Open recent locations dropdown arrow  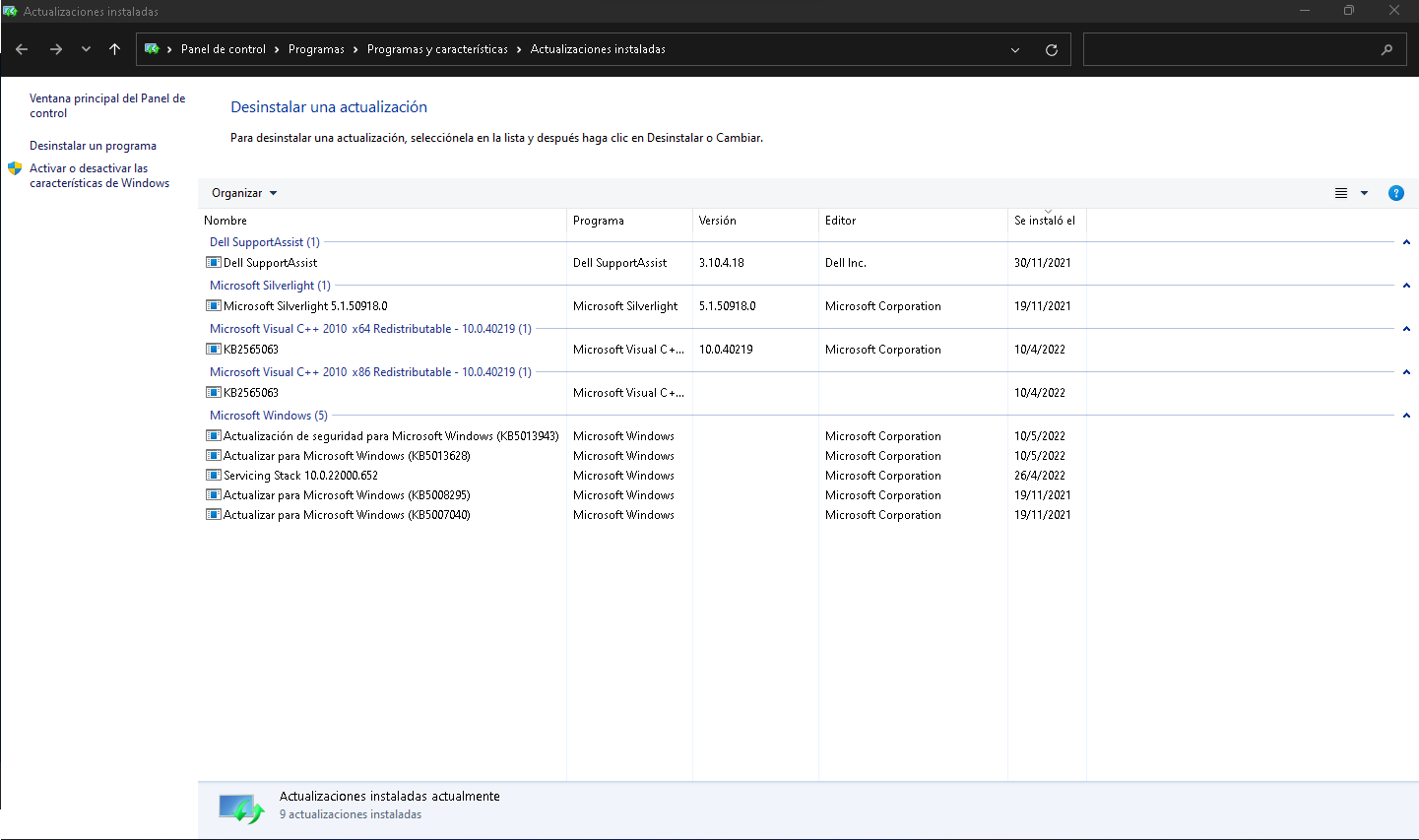(x=86, y=49)
